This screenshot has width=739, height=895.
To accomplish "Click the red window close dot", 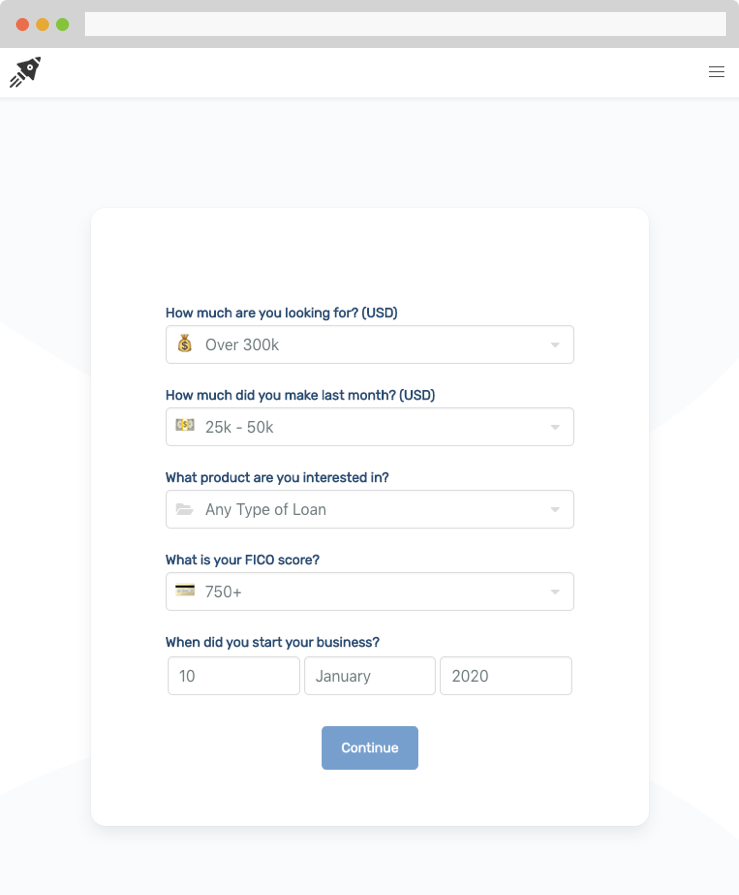I will tap(23, 24).
